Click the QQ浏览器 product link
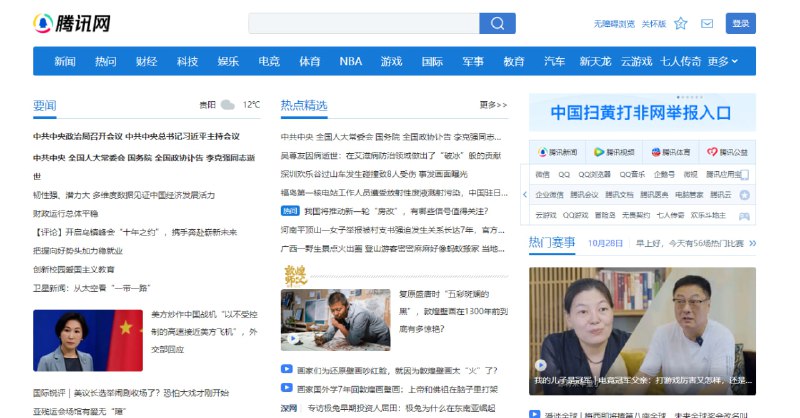This screenshot has width=800, height=418. pyautogui.click(x=594, y=175)
